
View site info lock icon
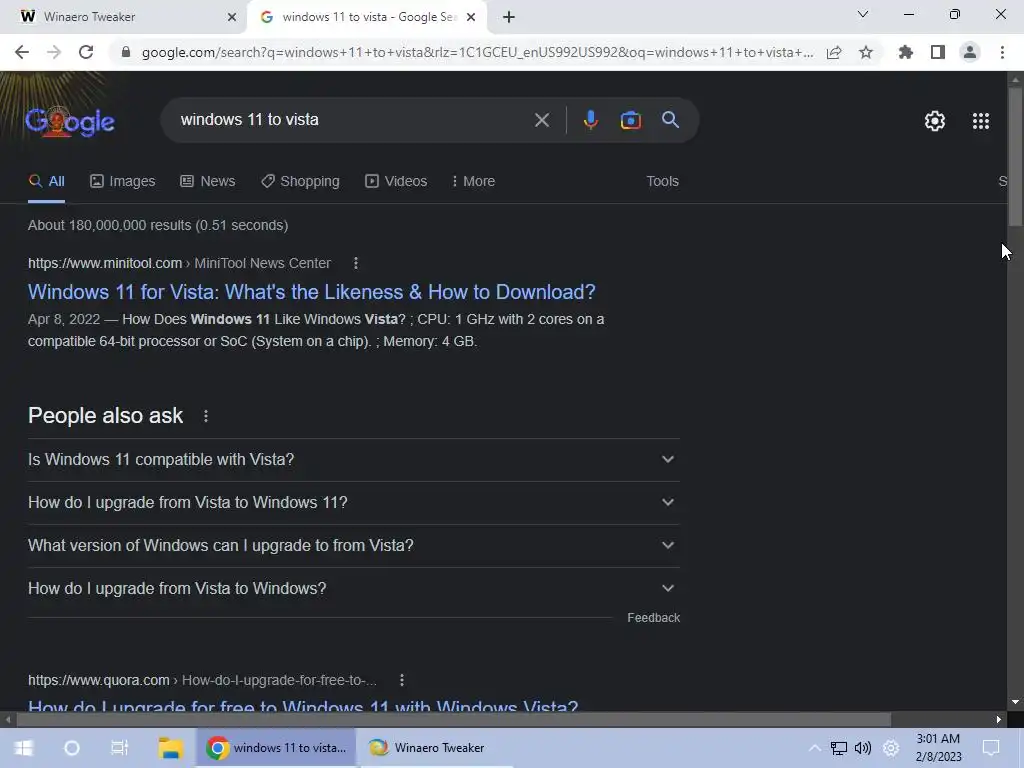coord(126,52)
